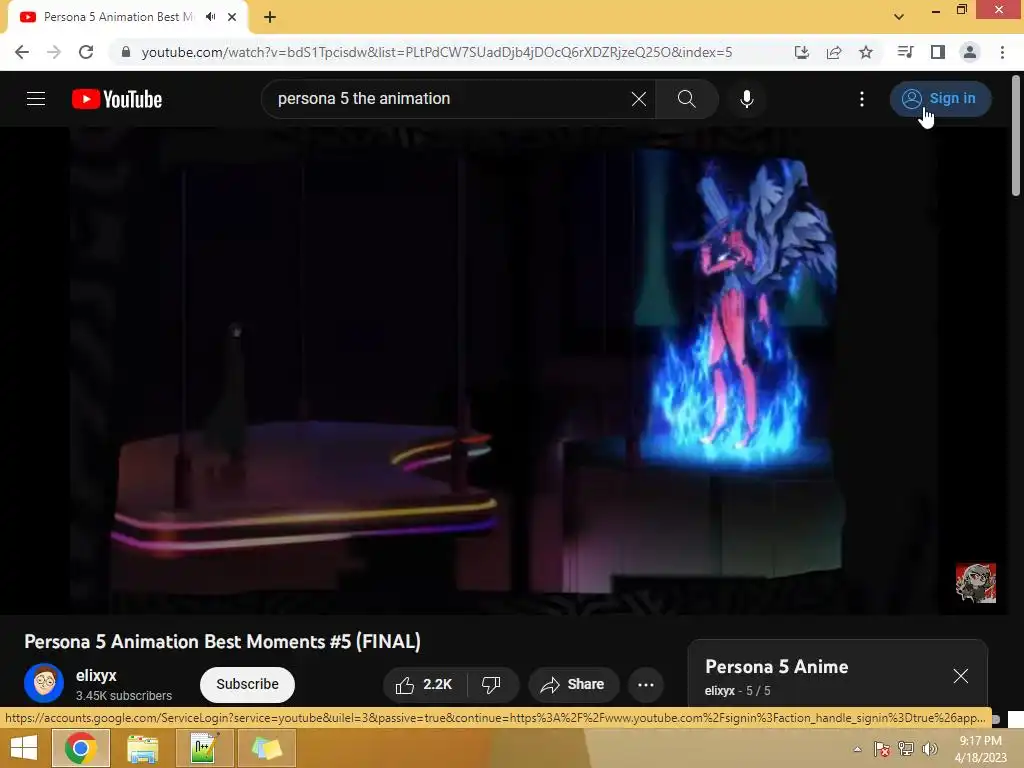This screenshot has width=1024, height=768.
Task: Show hidden system tray icons arrow
Action: pyautogui.click(x=857, y=749)
